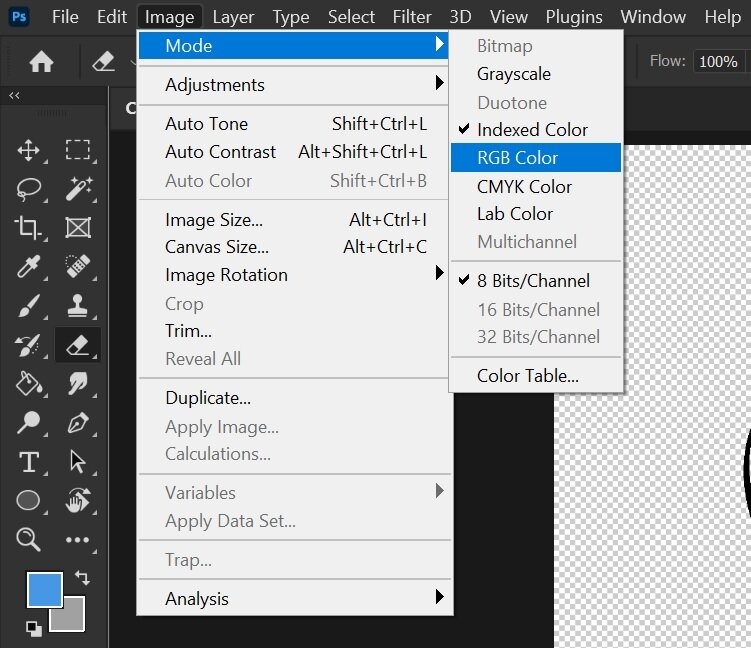Open the Color Table option
The width and height of the screenshot is (751, 648).
point(528,376)
